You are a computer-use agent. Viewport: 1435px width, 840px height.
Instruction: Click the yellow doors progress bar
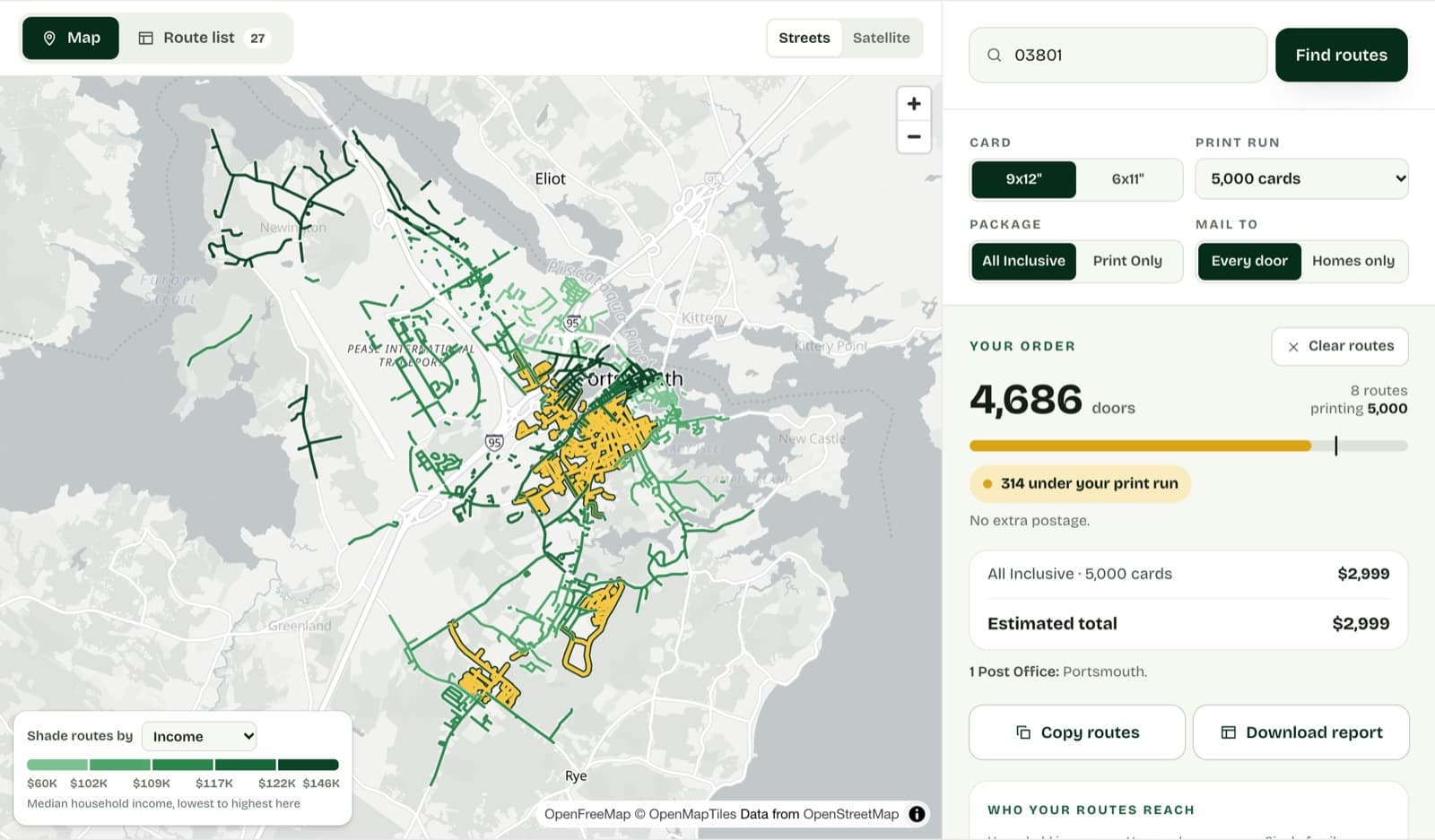[1140, 446]
